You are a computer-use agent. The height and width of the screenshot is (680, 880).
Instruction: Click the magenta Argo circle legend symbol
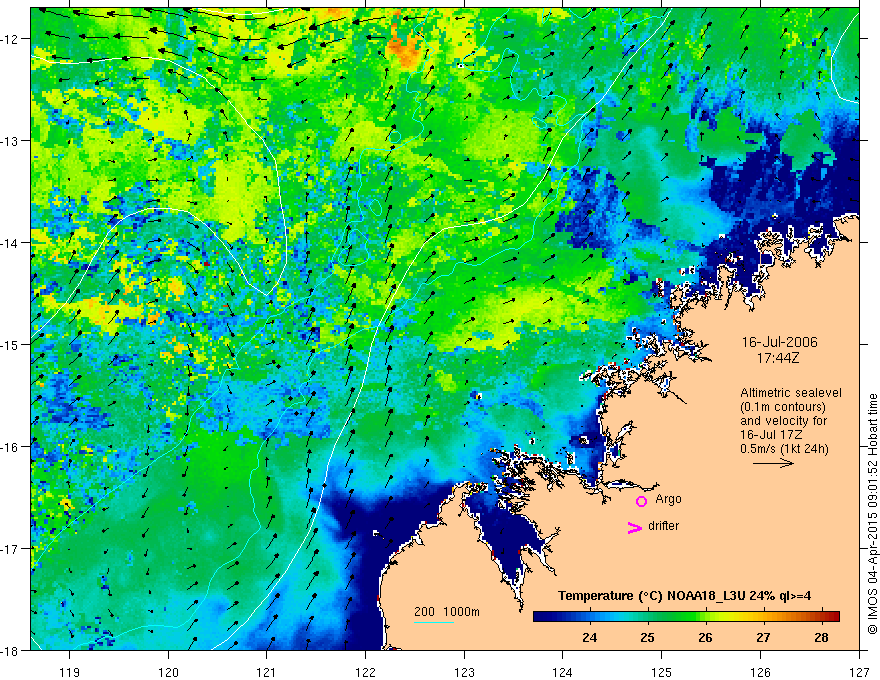(x=641, y=501)
